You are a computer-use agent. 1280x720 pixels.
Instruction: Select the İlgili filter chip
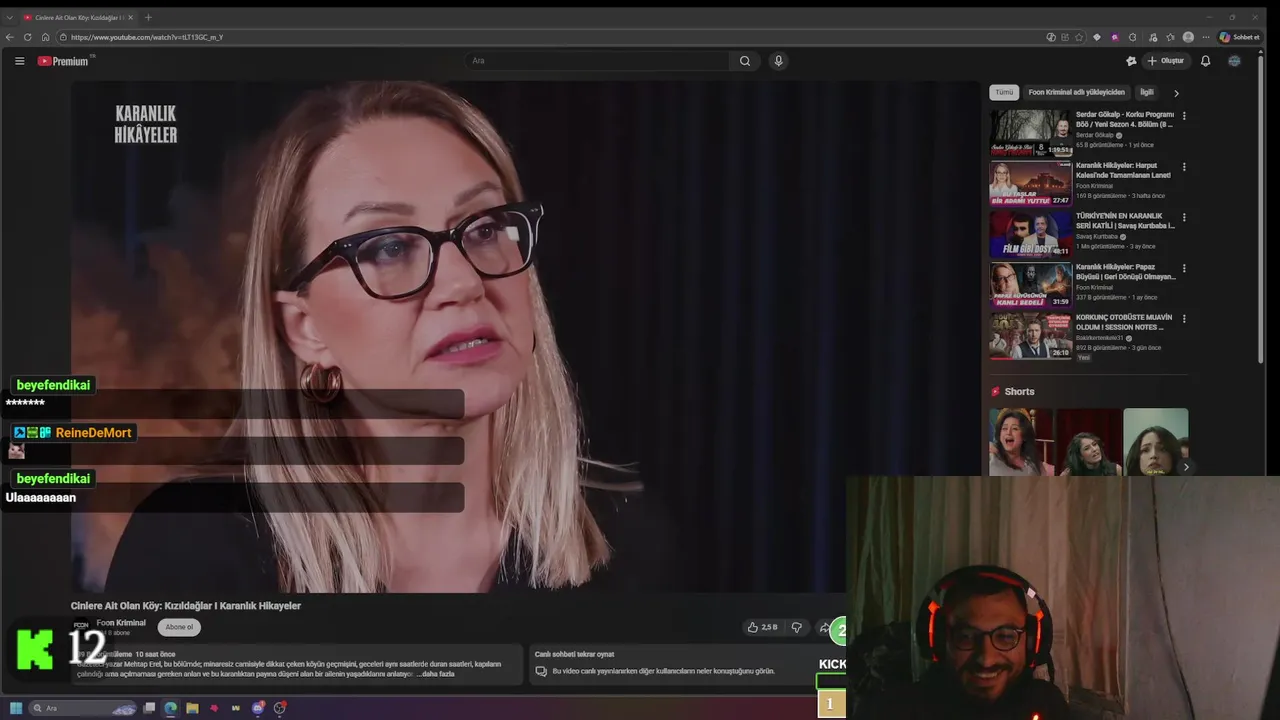click(x=1147, y=92)
